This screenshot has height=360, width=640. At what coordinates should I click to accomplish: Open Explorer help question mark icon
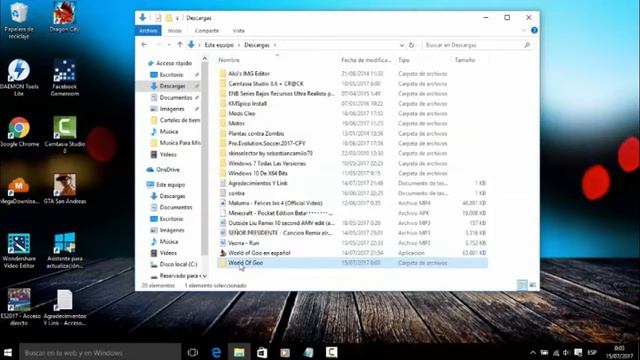534,30
